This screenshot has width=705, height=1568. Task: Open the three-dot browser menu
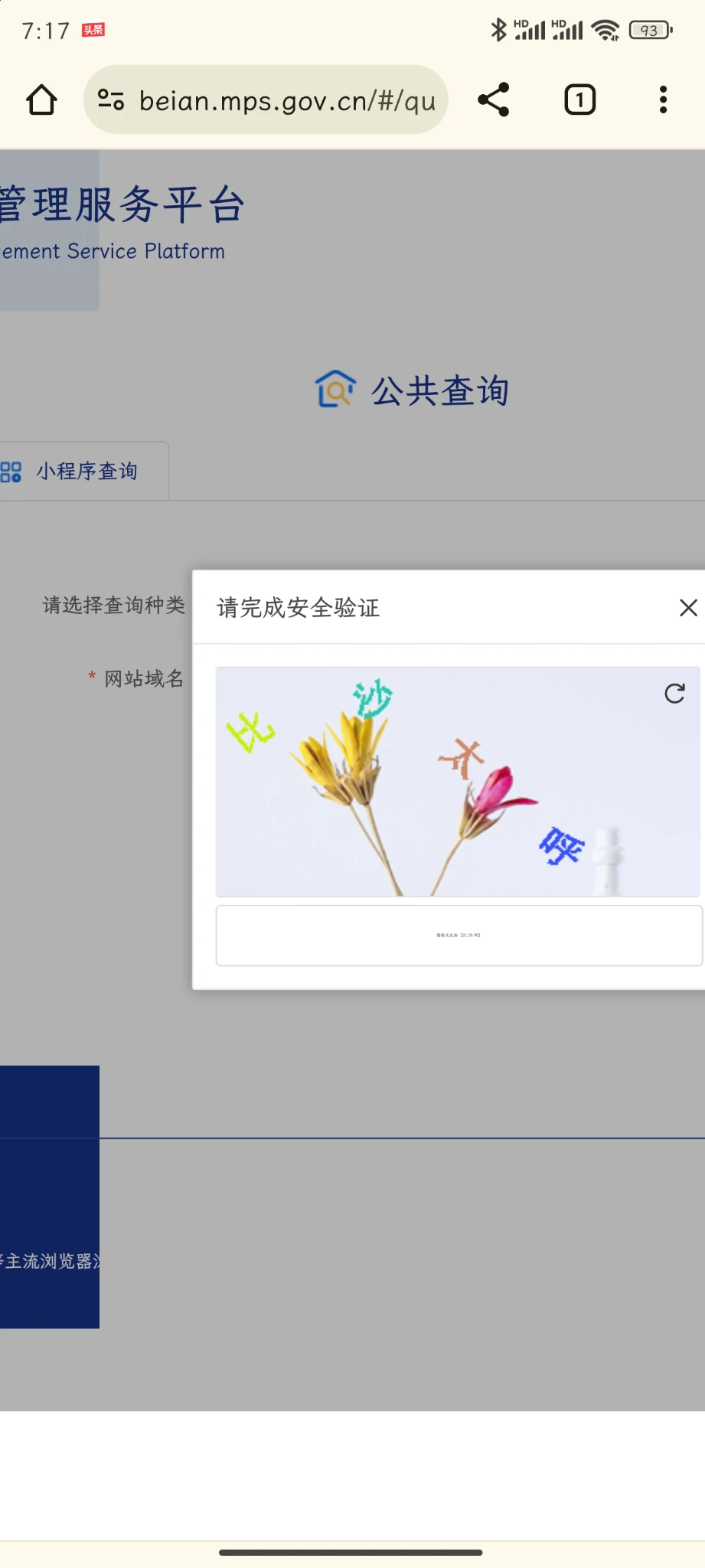click(663, 100)
